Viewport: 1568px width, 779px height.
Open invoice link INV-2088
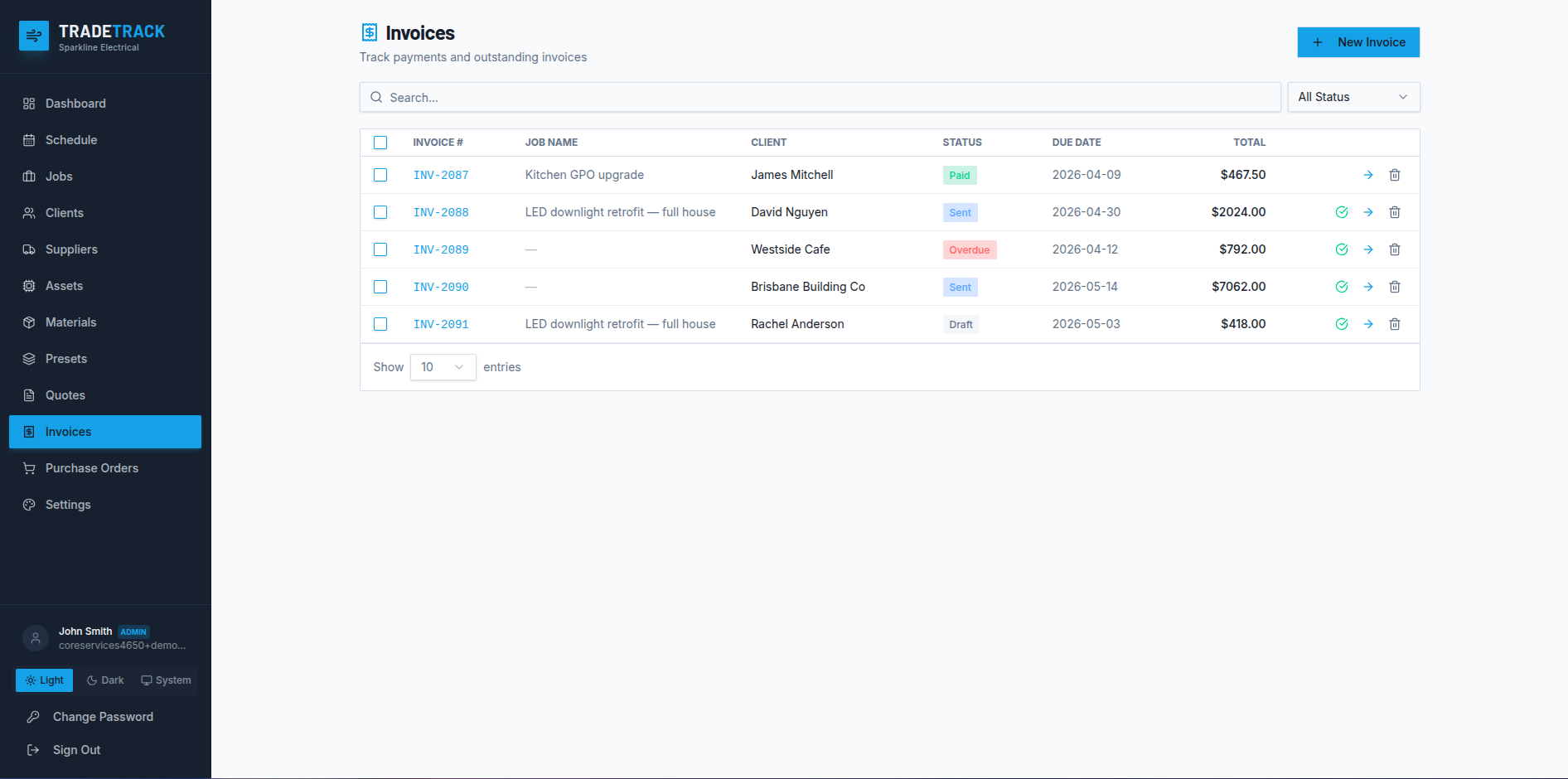[441, 212]
